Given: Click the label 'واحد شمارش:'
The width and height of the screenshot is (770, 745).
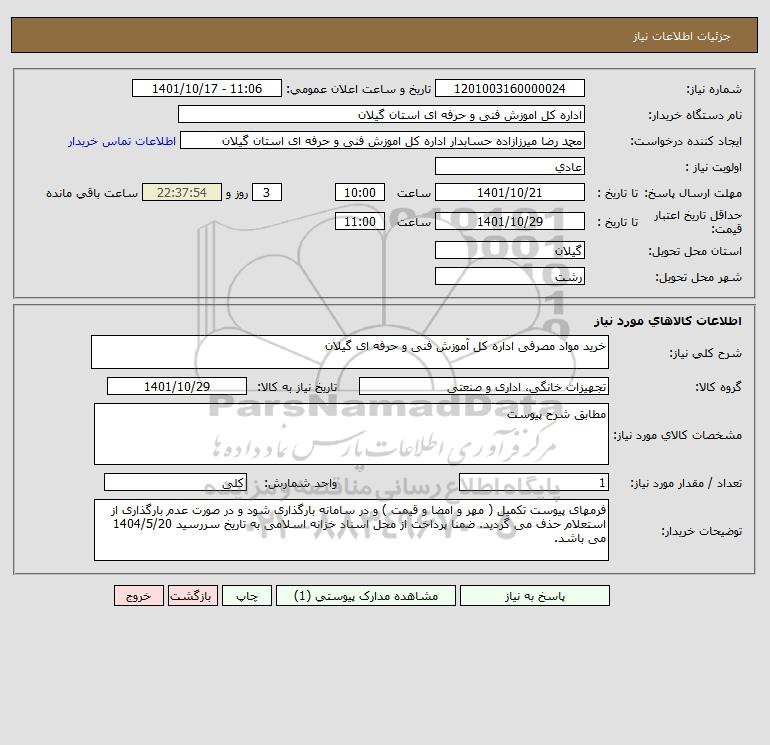Looking at the screenshot, I should point(301,484).
